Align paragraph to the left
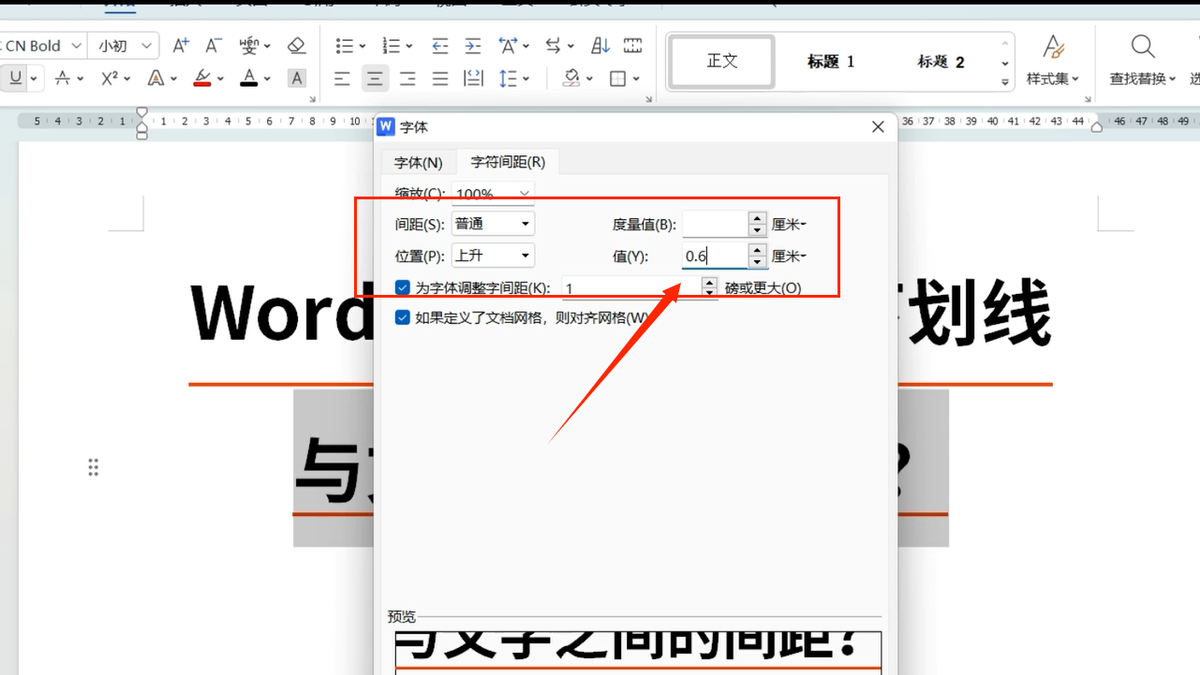Screen dimensions: 1200x675 tap(343, 78)
